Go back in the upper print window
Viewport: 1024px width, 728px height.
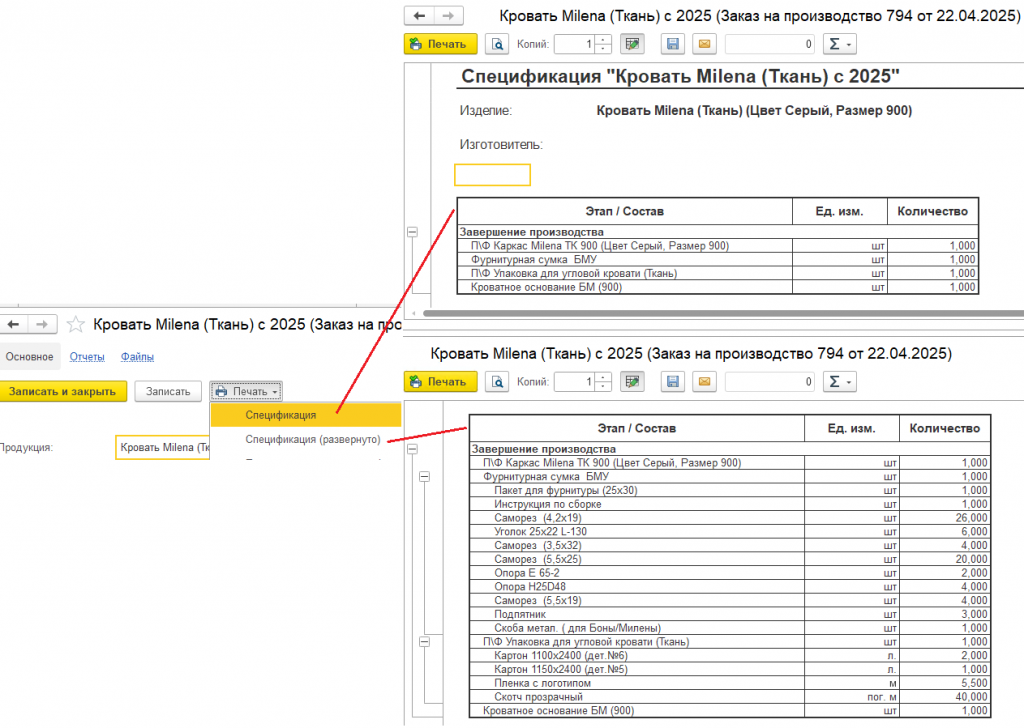[x=419, y=16]
